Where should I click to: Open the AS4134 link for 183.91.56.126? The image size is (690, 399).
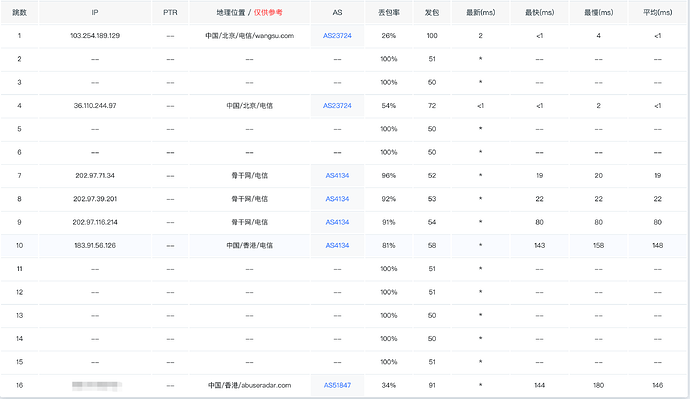pyautogui.click(x=337, y=245)
